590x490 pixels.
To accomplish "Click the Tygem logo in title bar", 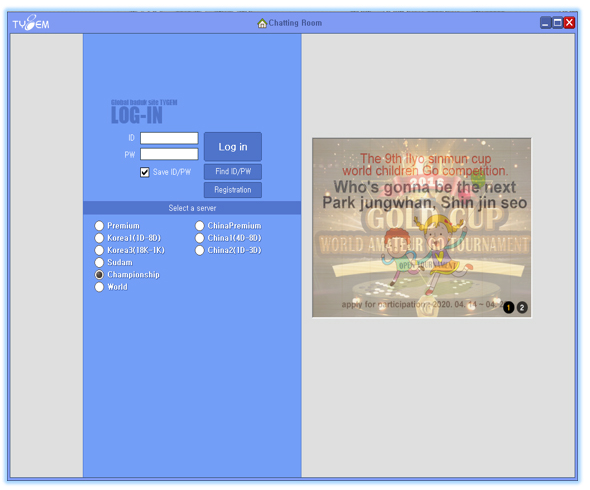I will tap(31, 23).
